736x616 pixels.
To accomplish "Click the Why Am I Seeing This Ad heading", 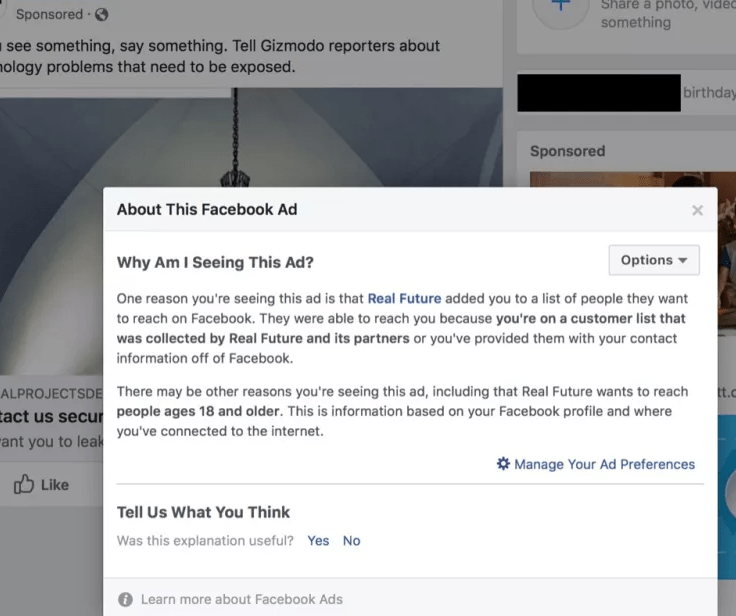I will (x=215, y=262).
